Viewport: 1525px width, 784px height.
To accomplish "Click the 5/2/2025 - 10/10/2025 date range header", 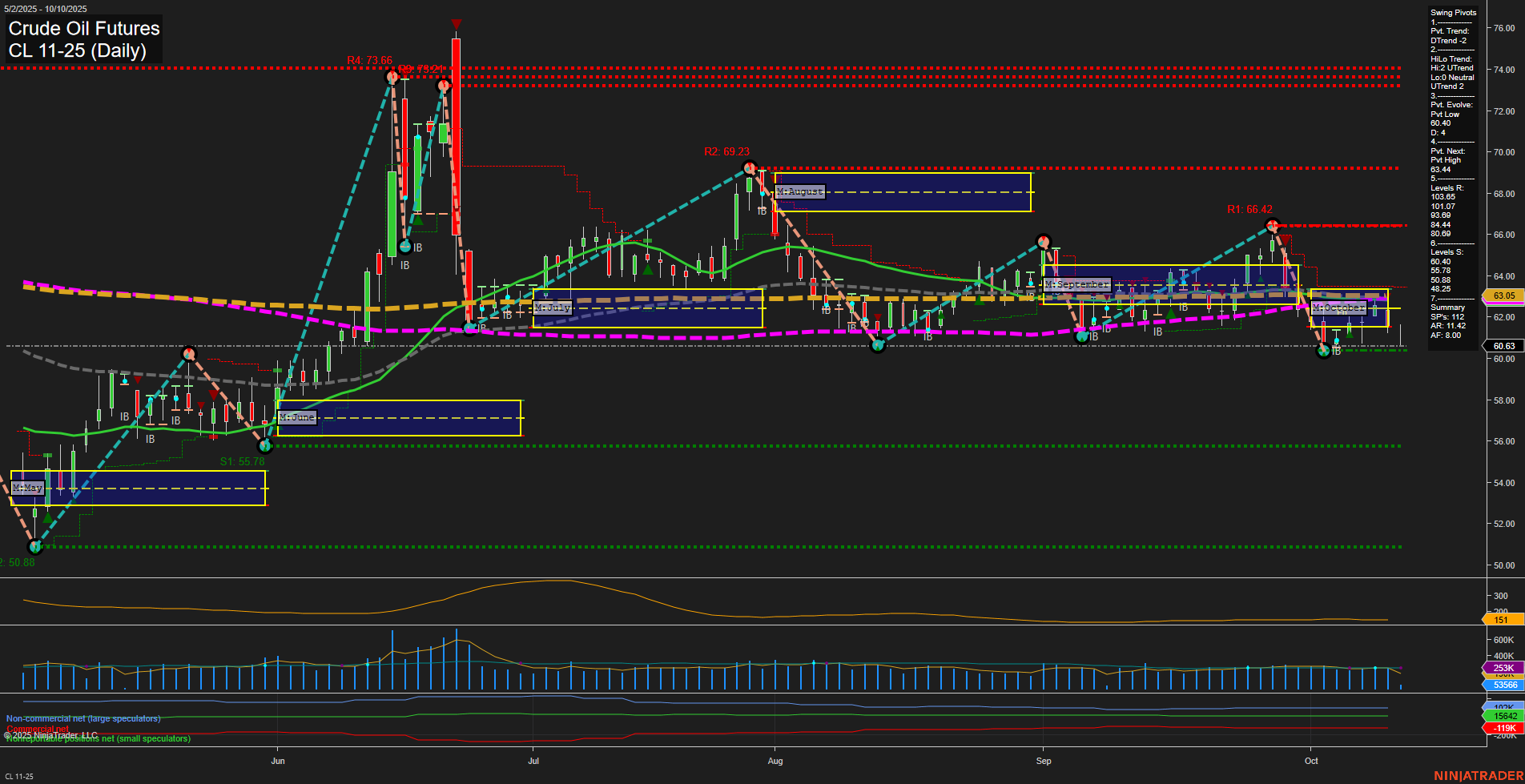I will [45, 9].
